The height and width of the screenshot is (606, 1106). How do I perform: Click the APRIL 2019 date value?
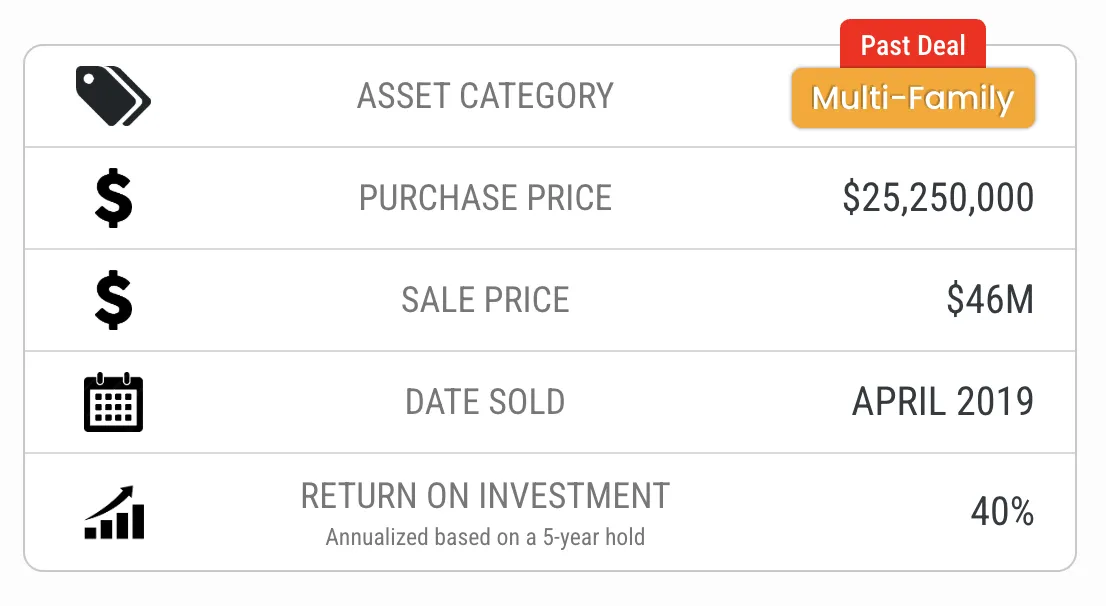(942, 402)
